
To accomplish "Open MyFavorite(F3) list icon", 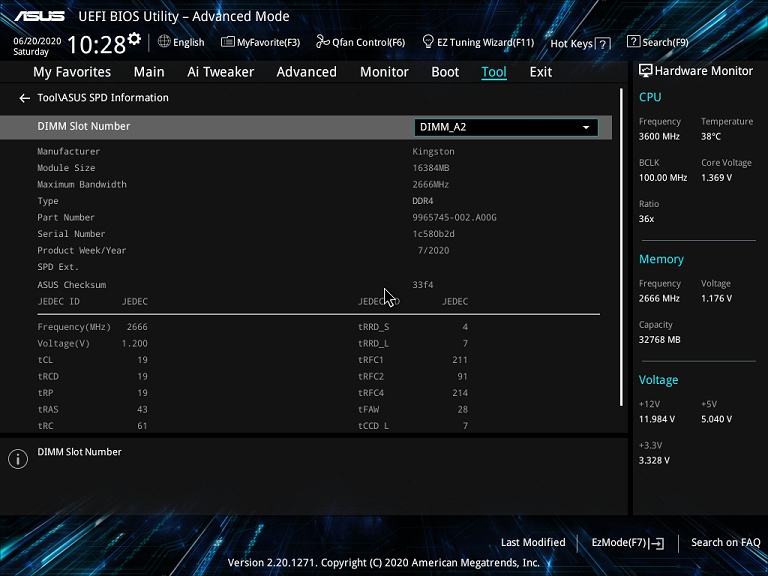I will [227, 42].
